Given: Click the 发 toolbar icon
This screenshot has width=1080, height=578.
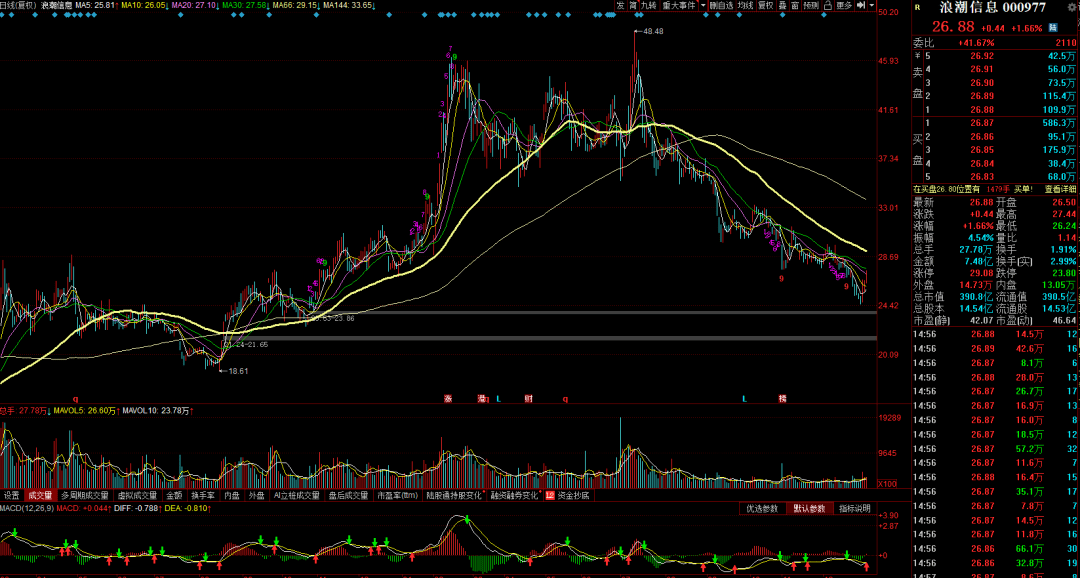Looking at the screenshot, I should click(x=620, y=6).
